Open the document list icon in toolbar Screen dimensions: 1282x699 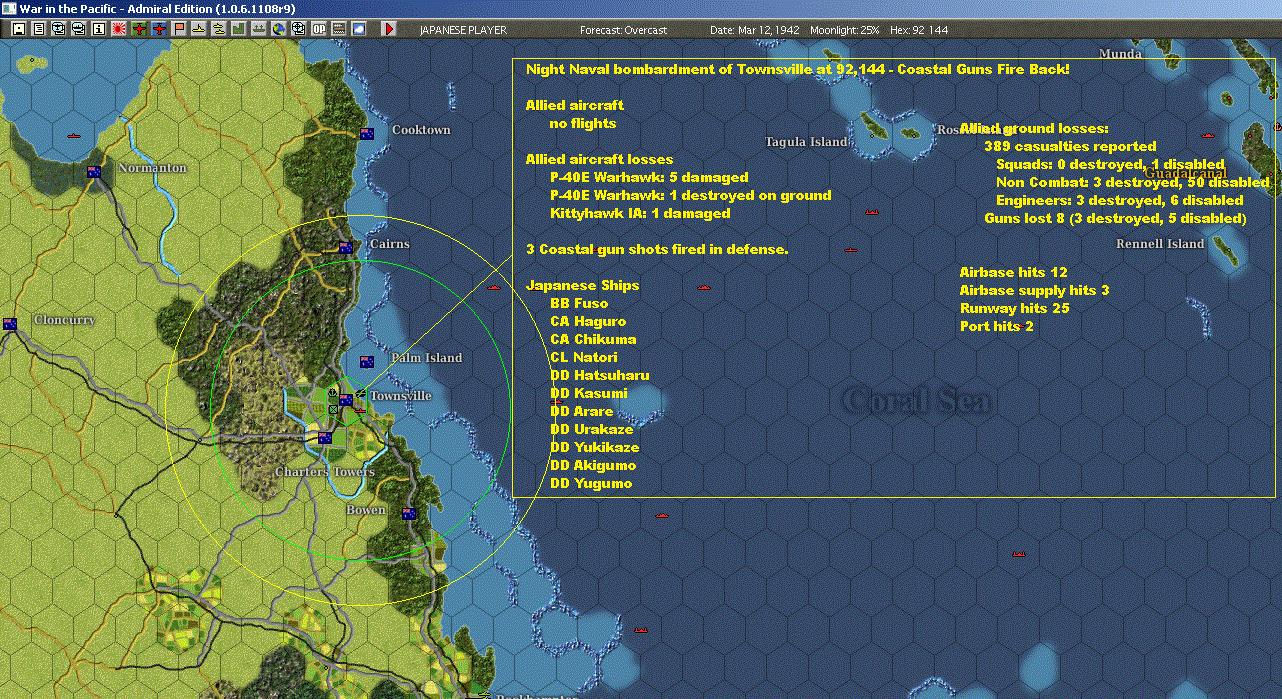[x=39, y=29]
